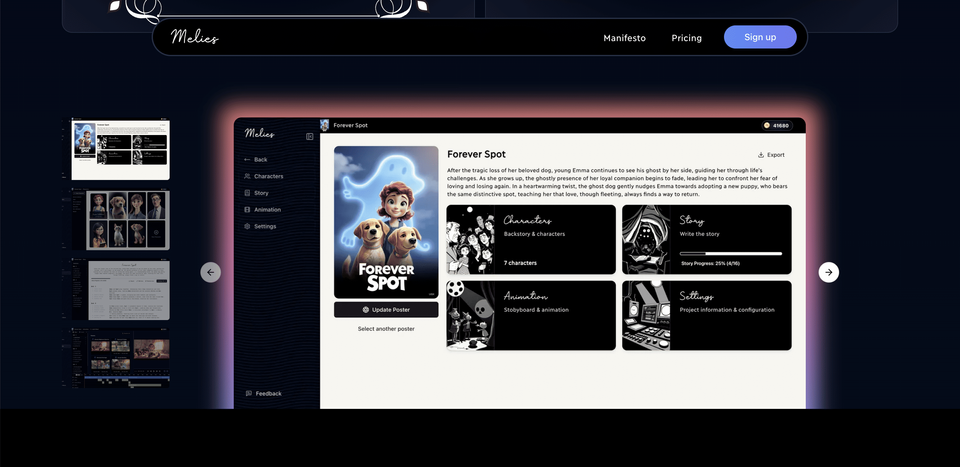Screen dimensions: 960x467
Task: Open the Animation storyboard card
Action: tap(530, 315)
